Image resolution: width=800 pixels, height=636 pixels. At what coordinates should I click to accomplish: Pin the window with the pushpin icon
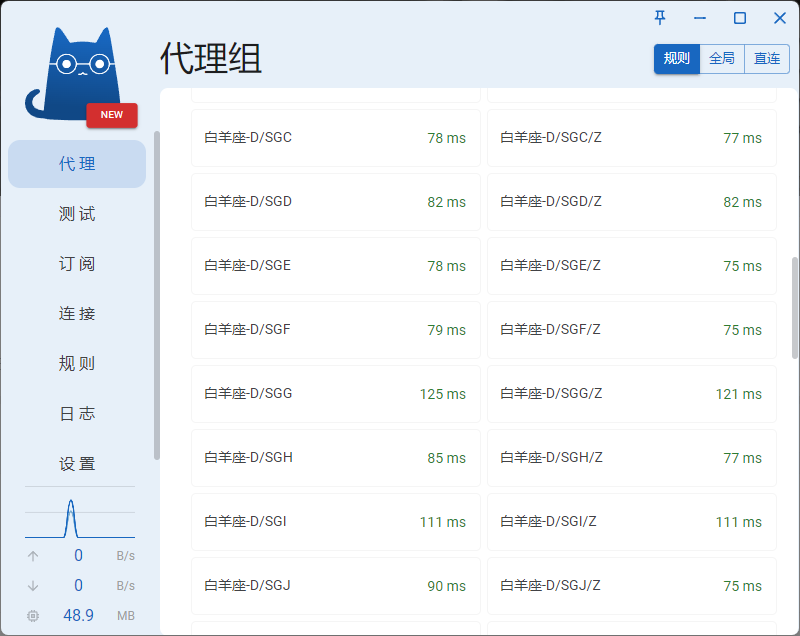(x=660, y=18)
